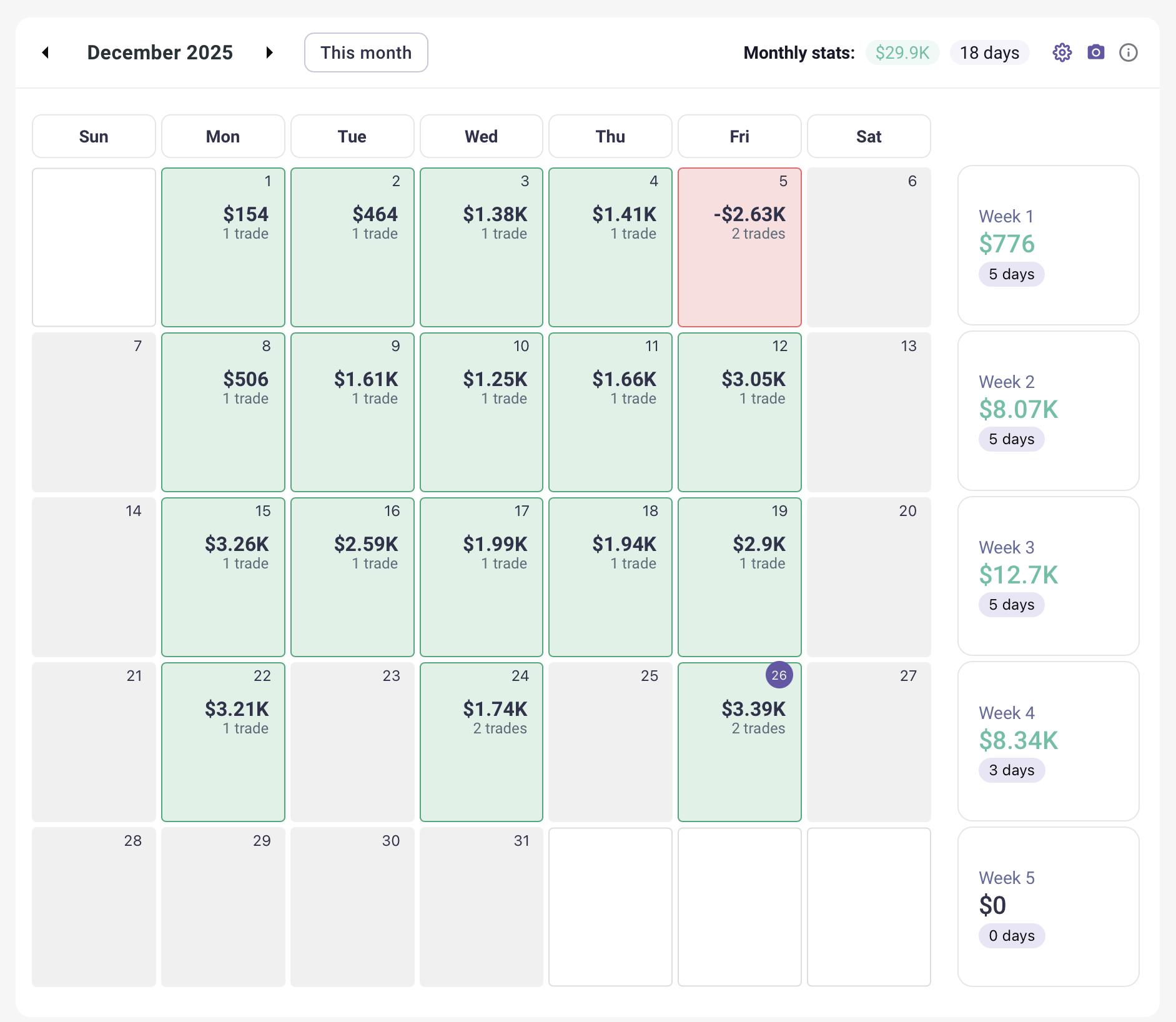Open December 15 cell showing $3.26K
The image size is (1176, 1022).
(x=223, y=577)
